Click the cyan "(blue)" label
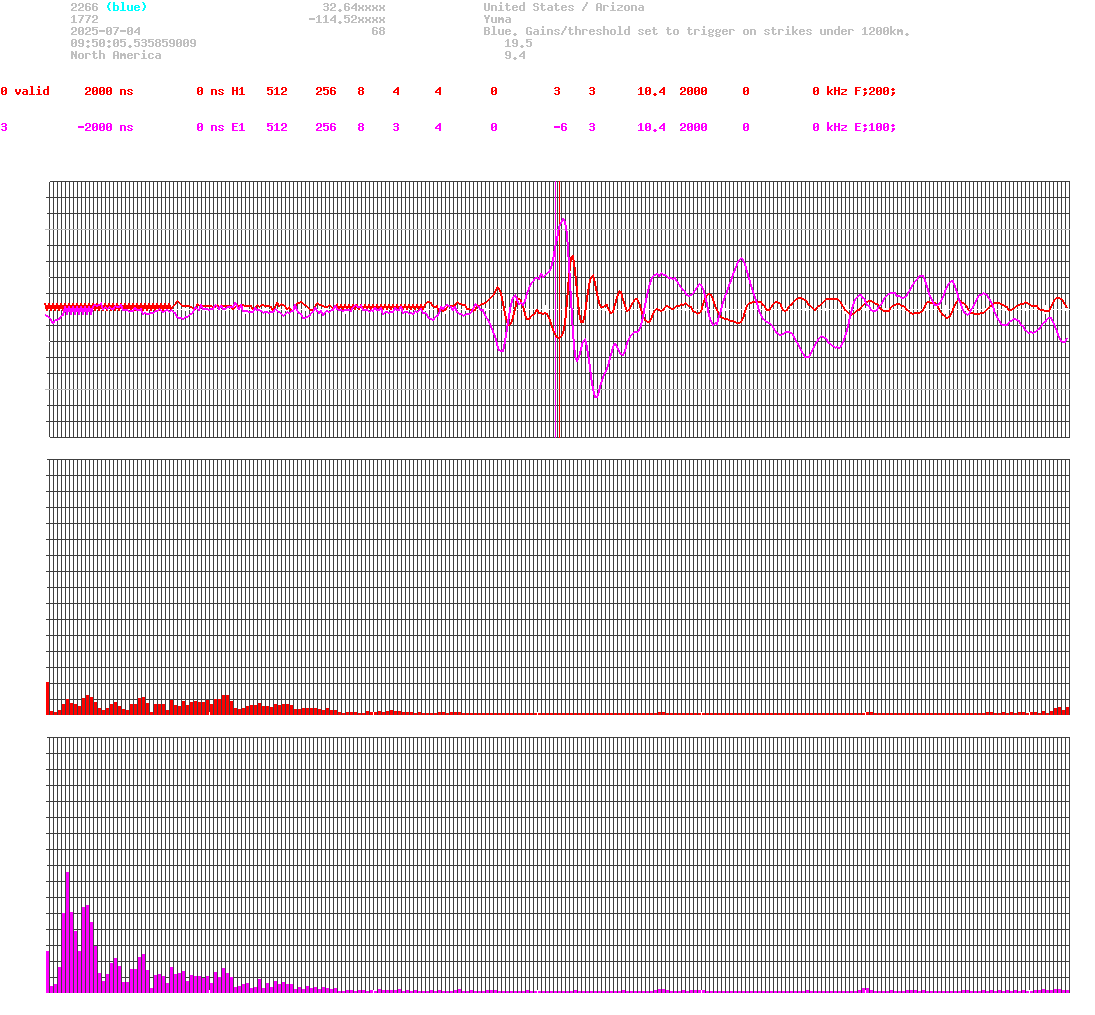Viewport: 1095px width, 1015px height. 126,7
